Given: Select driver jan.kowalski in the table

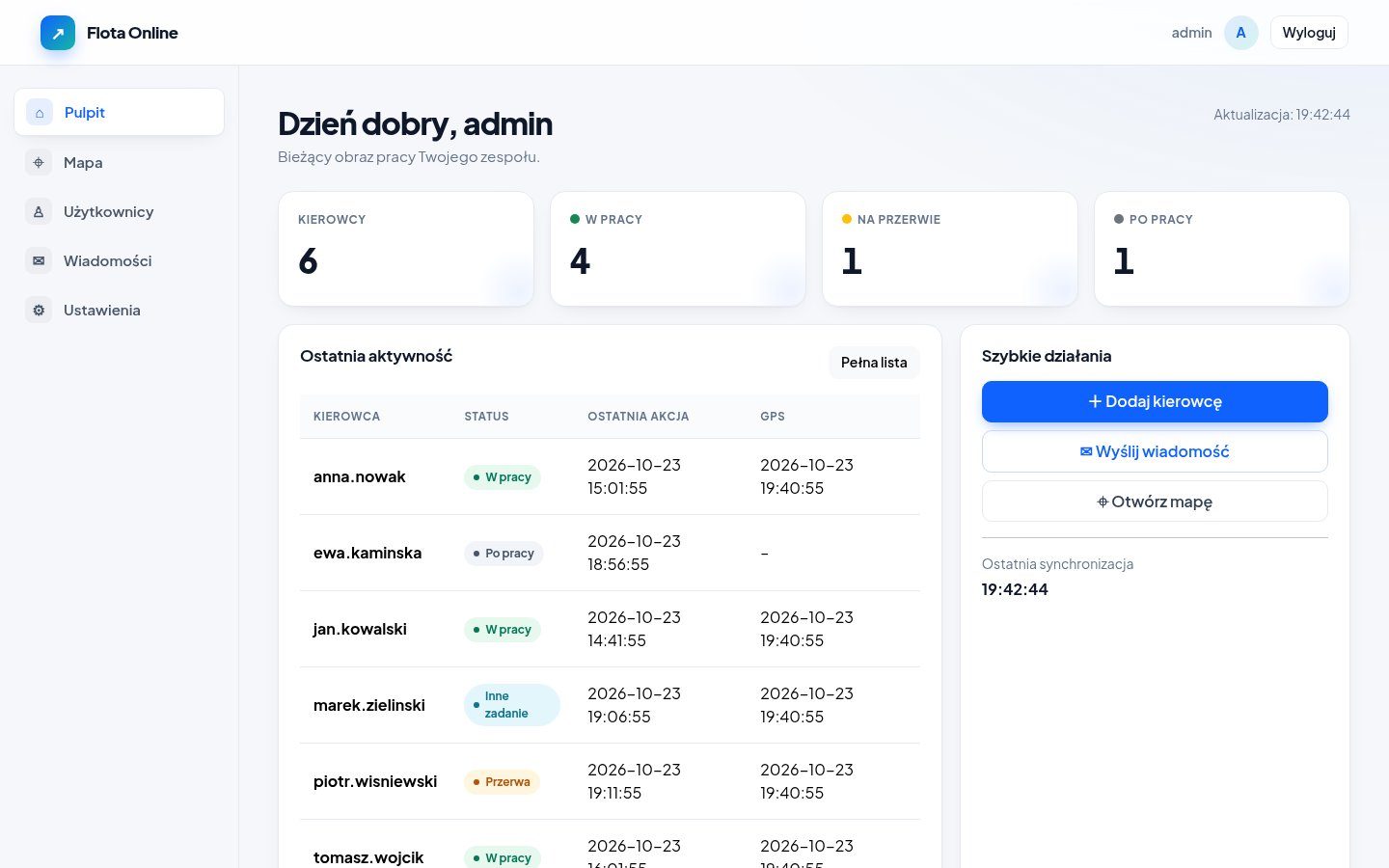Looking at the screenshot, I should pos(360,629).
